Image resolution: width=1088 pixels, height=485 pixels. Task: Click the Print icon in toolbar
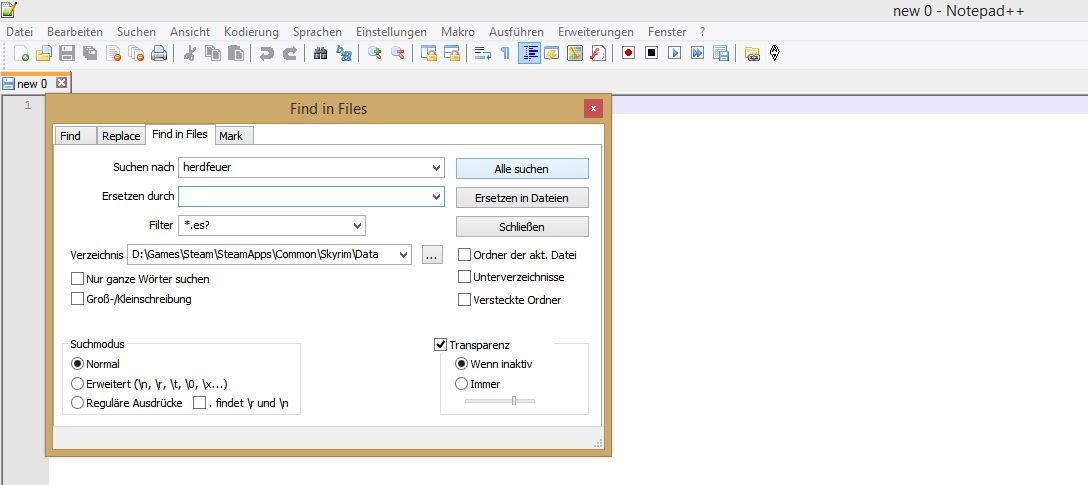158,54
